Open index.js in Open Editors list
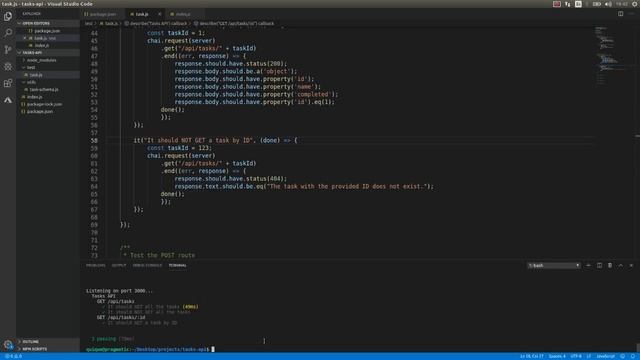The height and width of the screenshot is (360, 640). point(48,45)
